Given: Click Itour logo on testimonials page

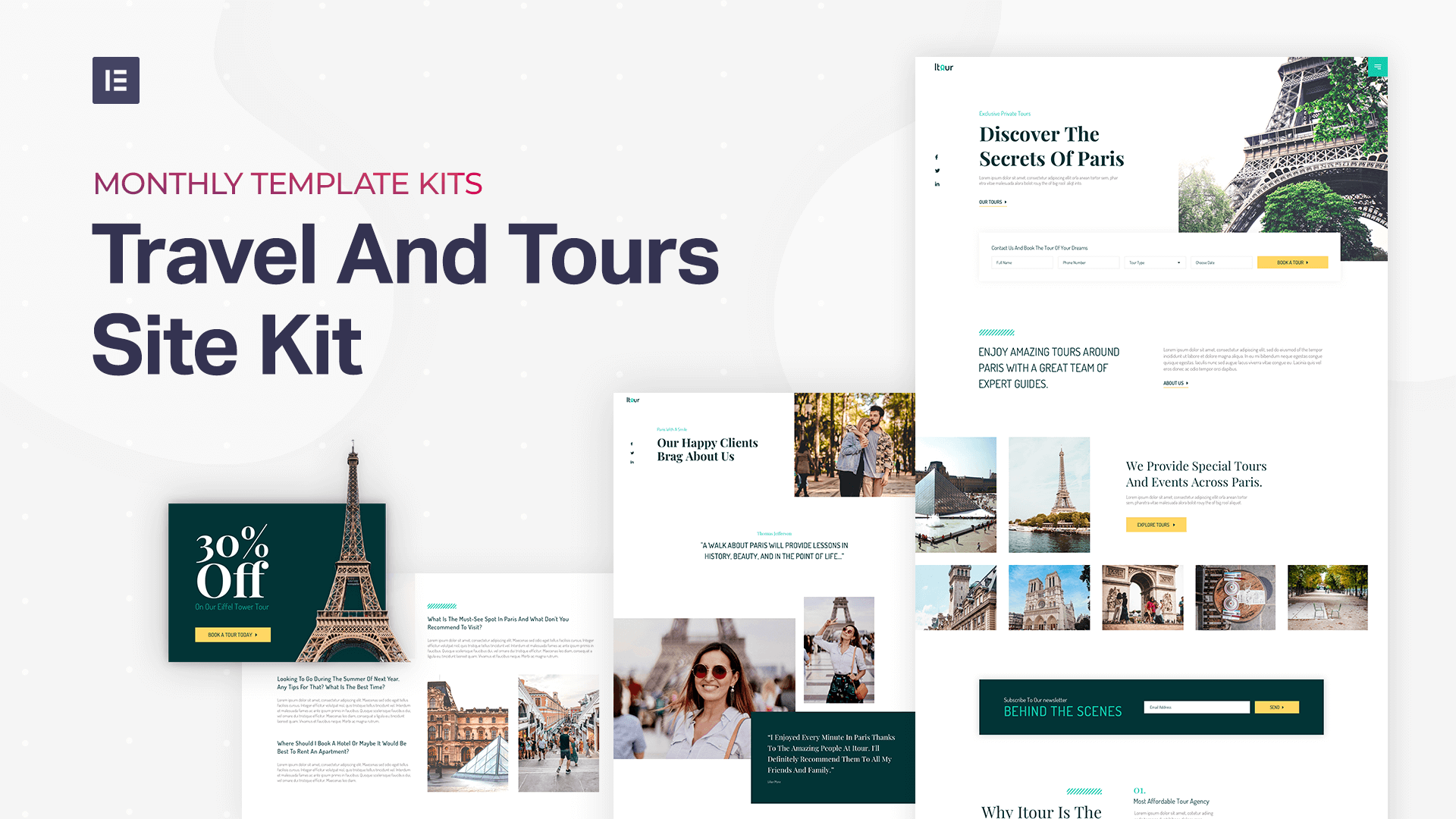Looking at the screenshot, I should click(632, 400).
